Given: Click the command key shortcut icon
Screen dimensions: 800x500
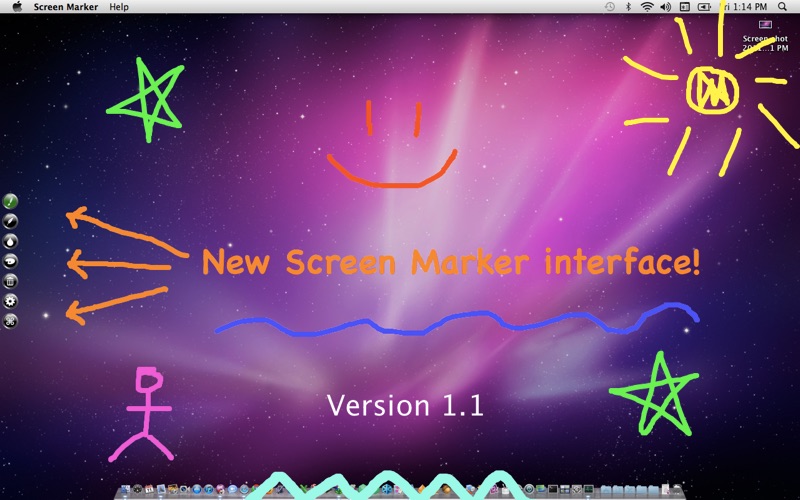Looking at the screenshot, I should (11, 321).
